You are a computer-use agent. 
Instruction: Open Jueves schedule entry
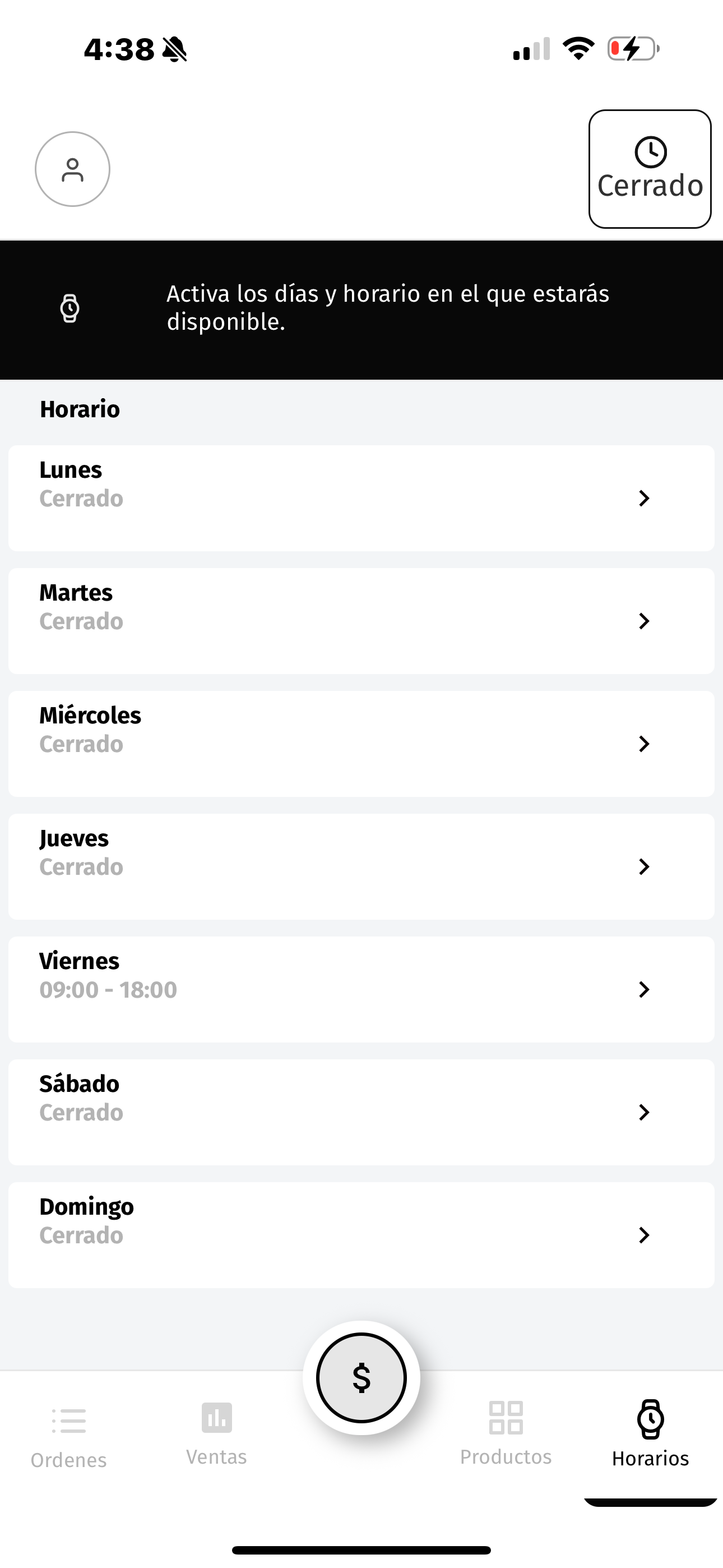pos(361,867)
